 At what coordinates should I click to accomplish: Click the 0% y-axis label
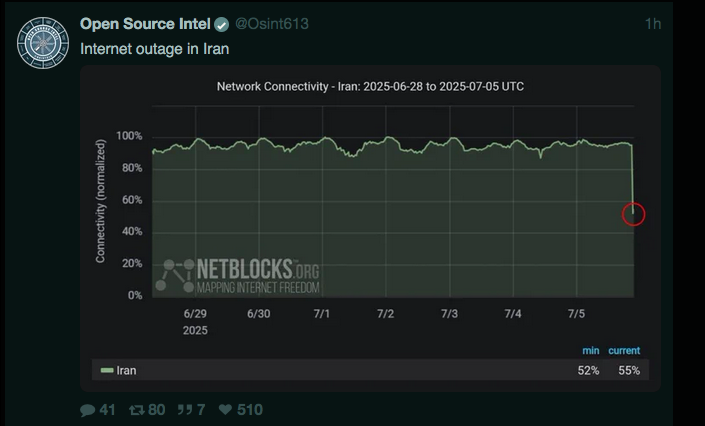click(135, 296)
